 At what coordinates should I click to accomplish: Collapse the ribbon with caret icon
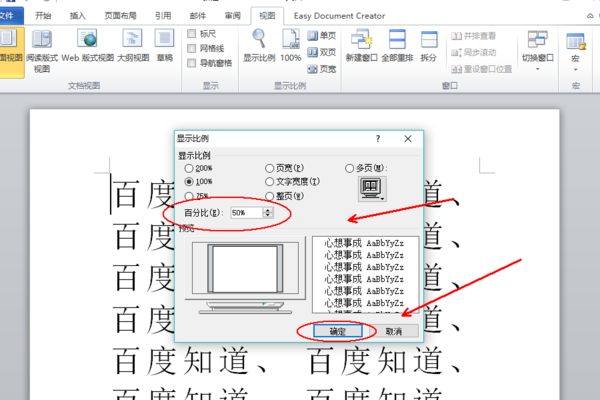(590, 16)
